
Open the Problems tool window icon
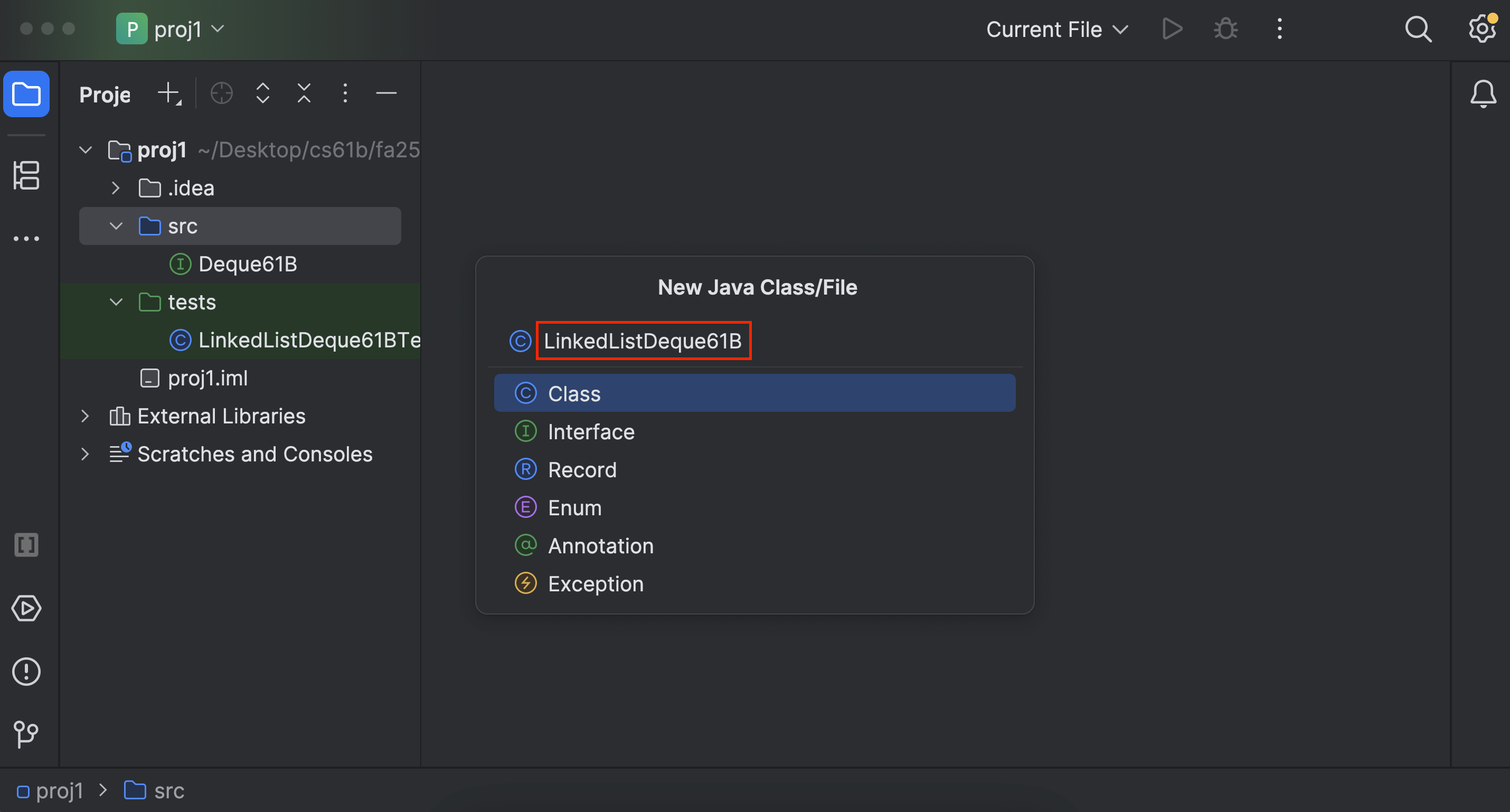[26, 672]
